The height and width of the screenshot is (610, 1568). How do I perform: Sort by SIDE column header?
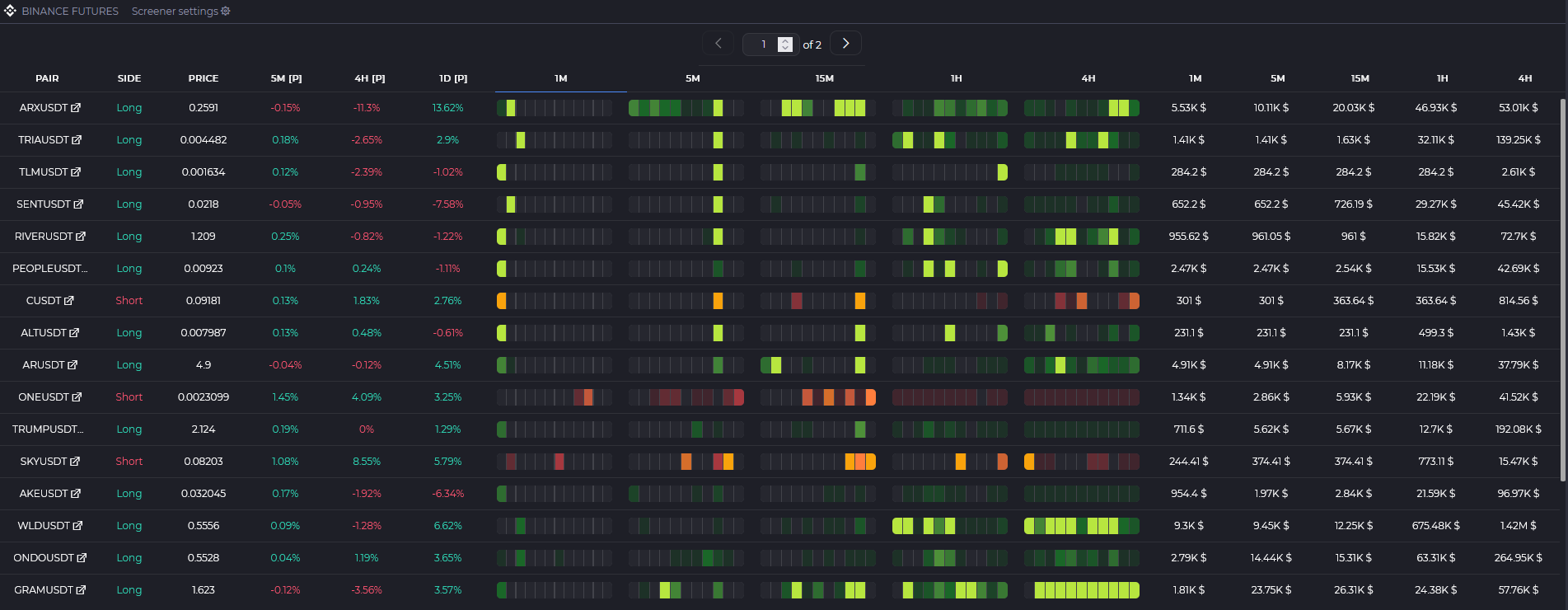click(129, 78)
